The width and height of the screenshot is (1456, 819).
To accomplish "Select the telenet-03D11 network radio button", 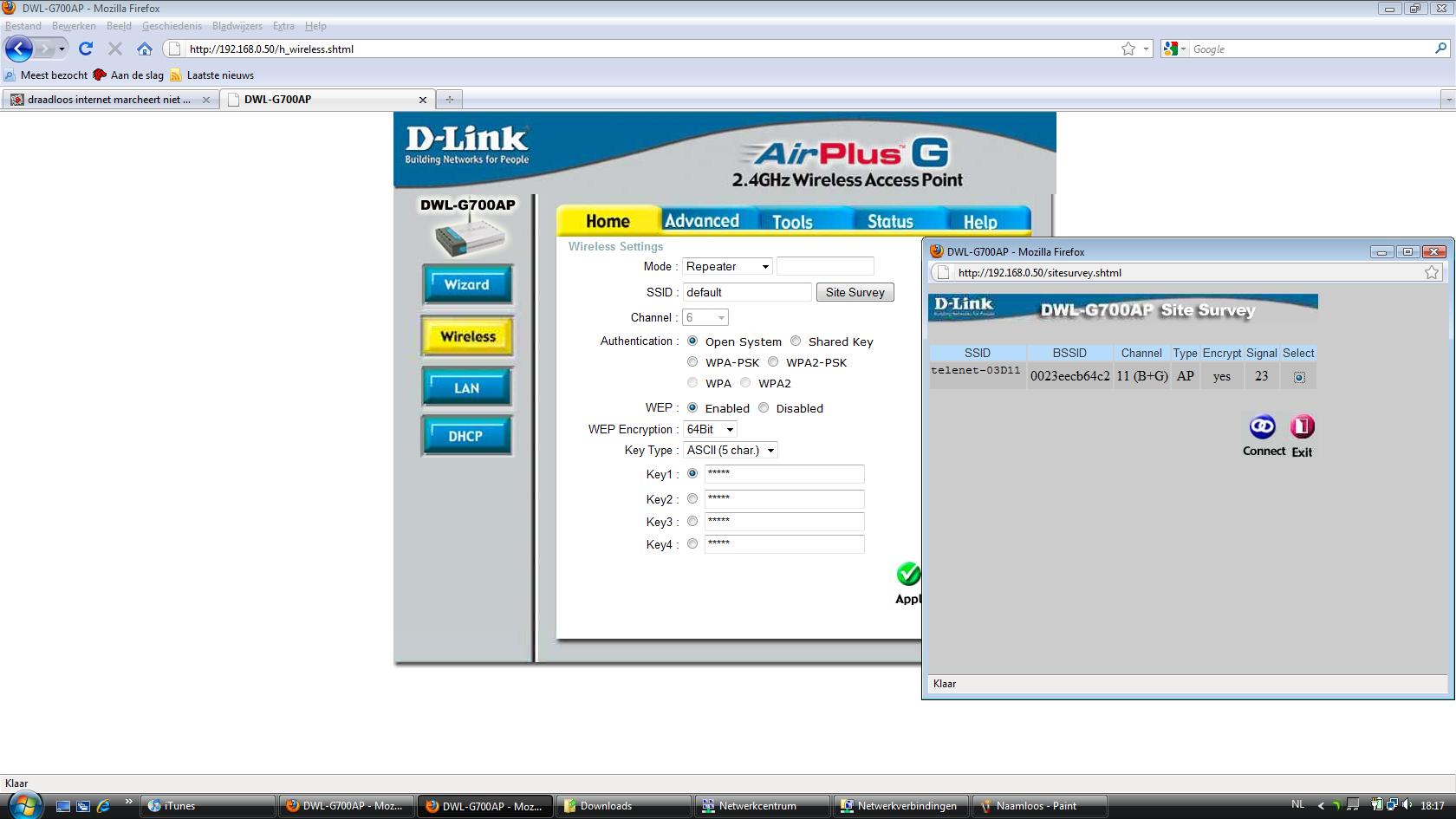I will click(1299, 377).
